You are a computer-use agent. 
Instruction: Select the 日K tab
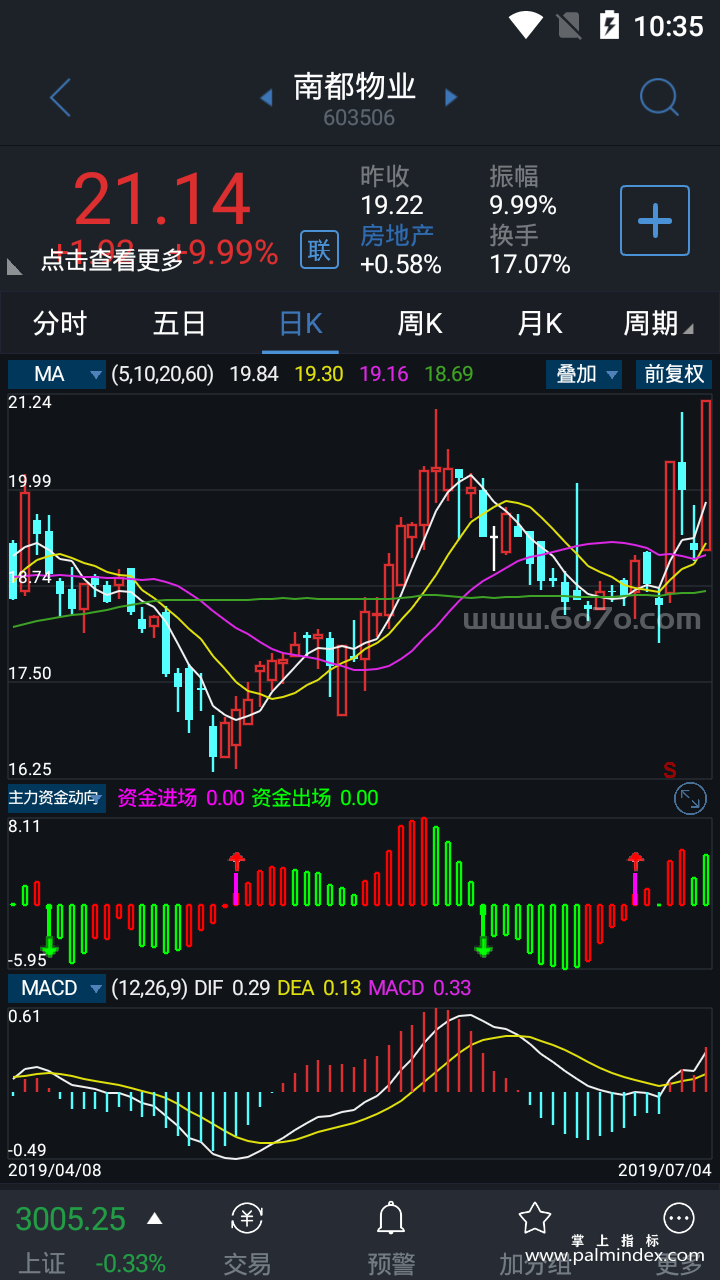tap(301, 323)
